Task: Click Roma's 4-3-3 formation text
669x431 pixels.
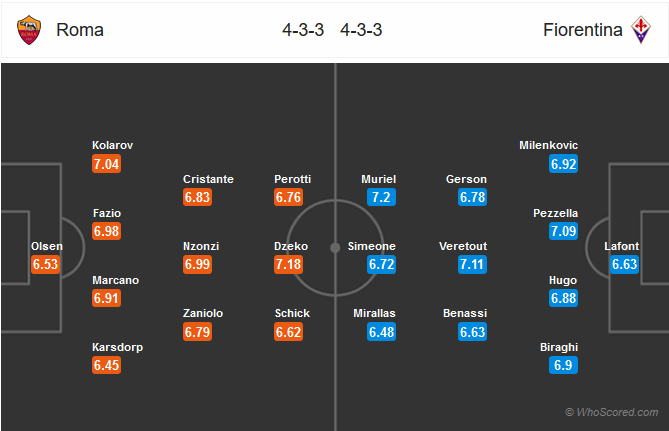Action: click(x=303, y=30)
